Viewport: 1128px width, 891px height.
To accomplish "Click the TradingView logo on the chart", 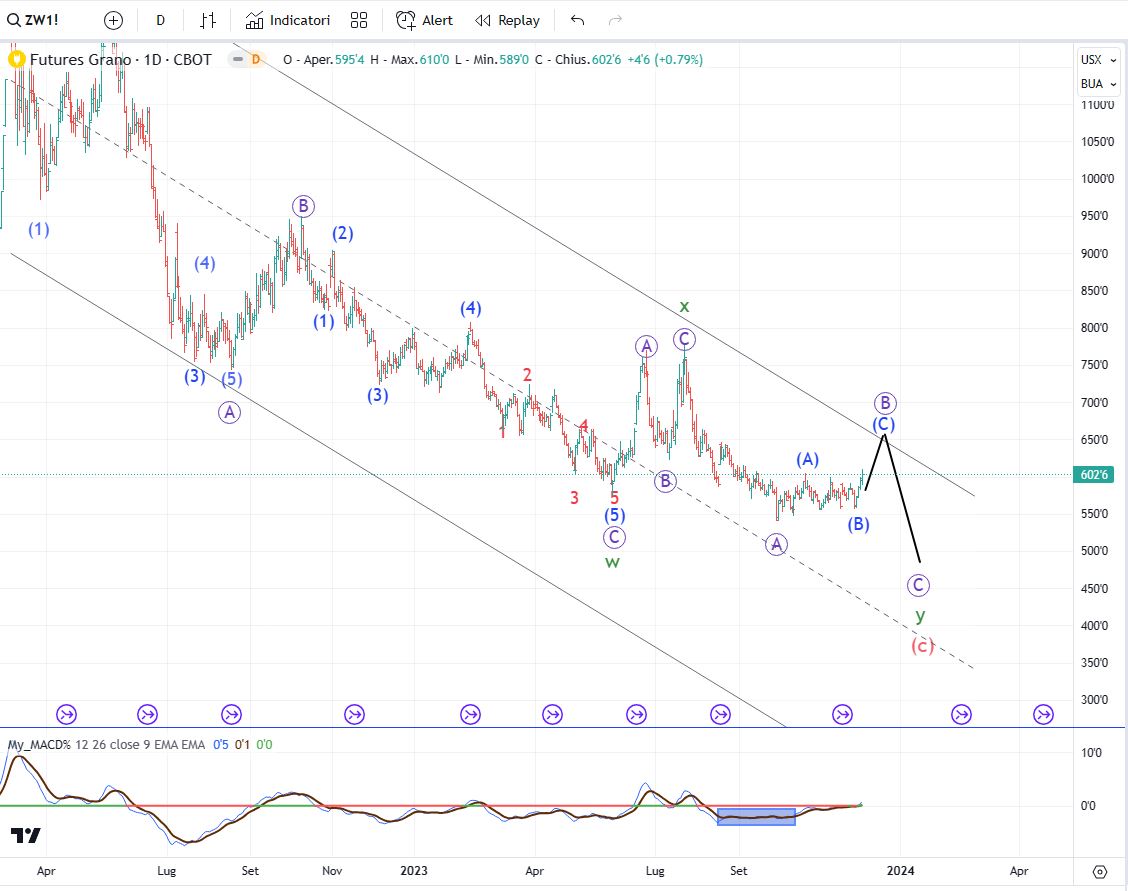I will (x=26, y=835).
